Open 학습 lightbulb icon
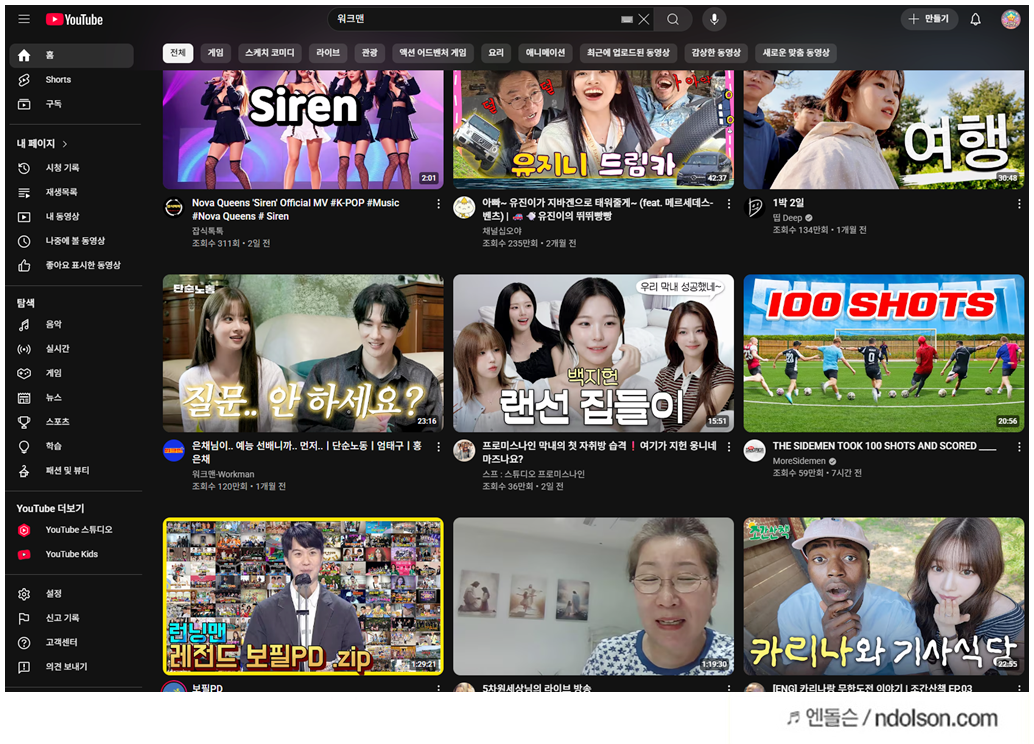The width and height of the screenshot is (1034, 744). (x=24, y=447)
